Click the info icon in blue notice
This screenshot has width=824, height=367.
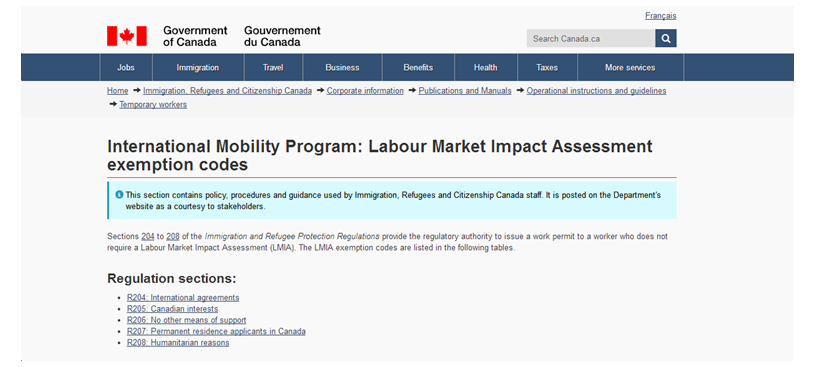tap(119, 195)
